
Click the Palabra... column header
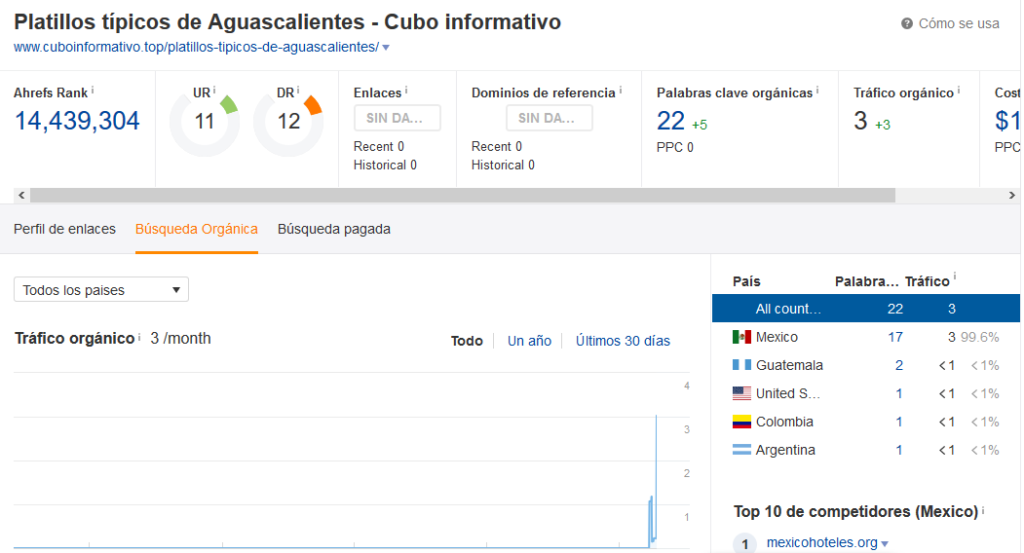pos(867,281)
